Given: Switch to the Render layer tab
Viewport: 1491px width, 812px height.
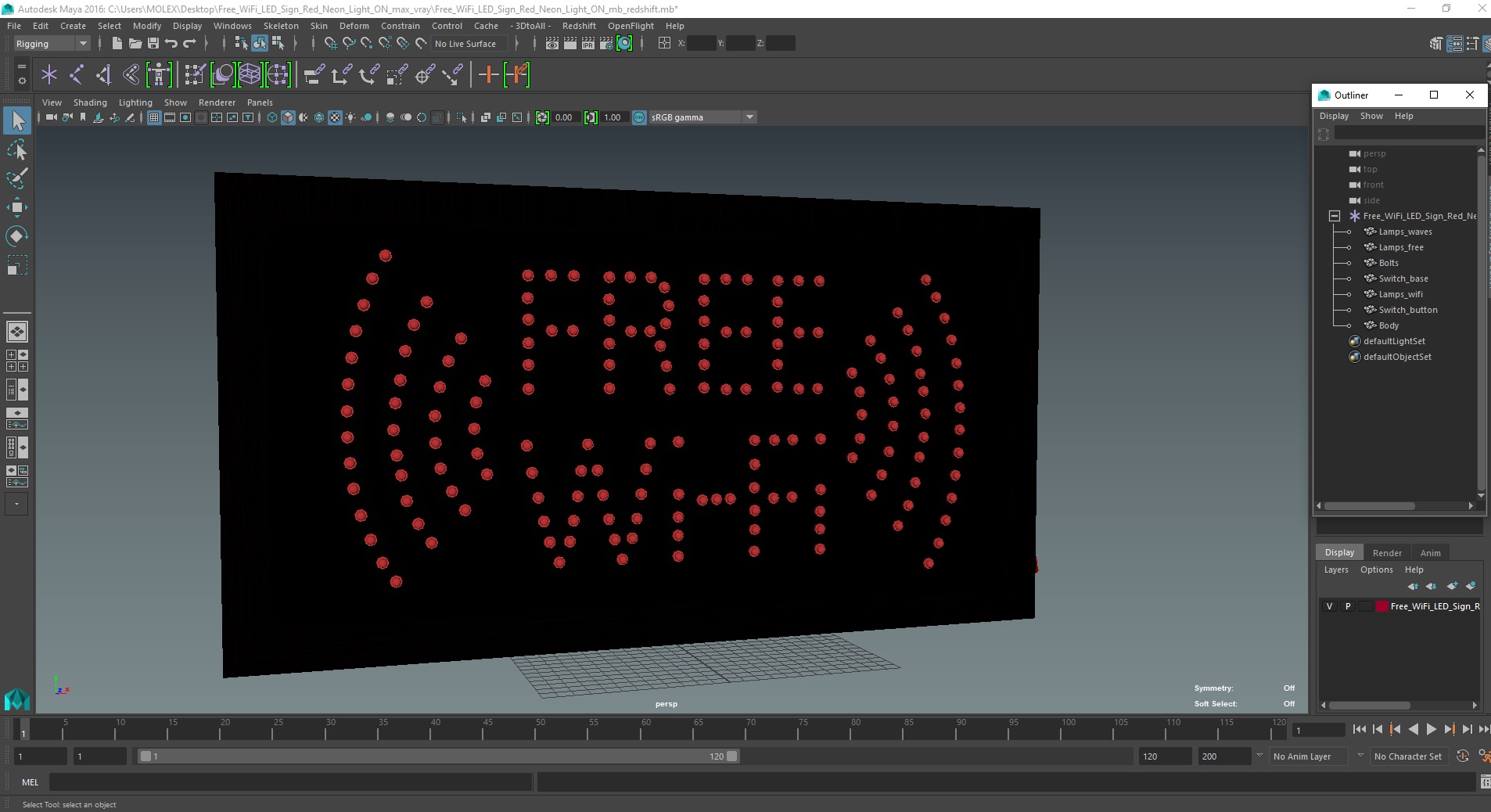Looking at the screenshot, I should coord(1387,553).
